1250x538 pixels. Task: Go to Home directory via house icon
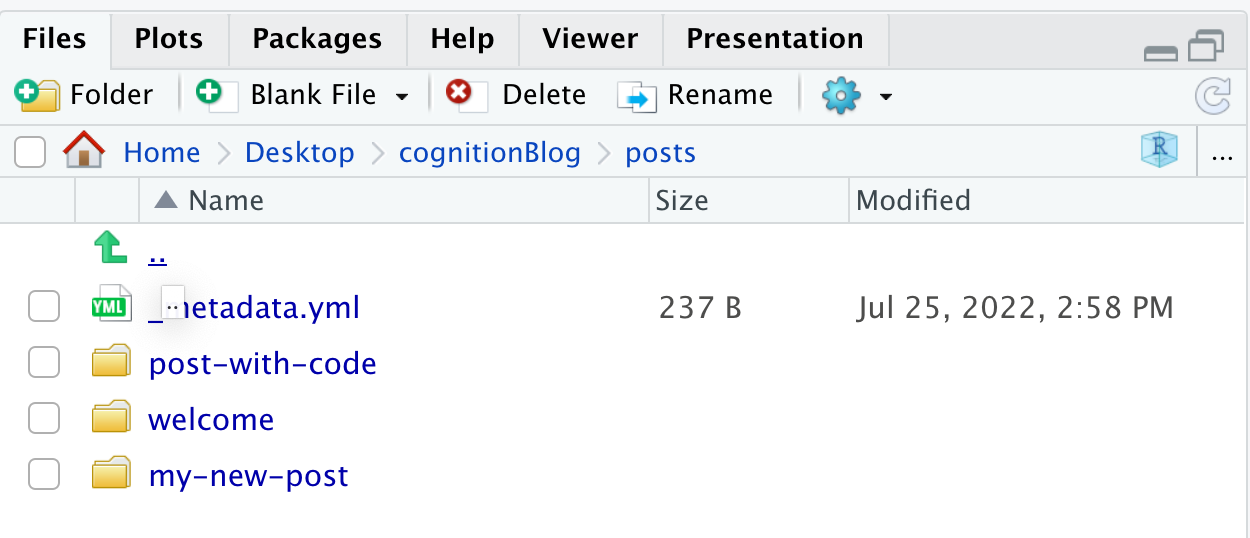[83, 152]
